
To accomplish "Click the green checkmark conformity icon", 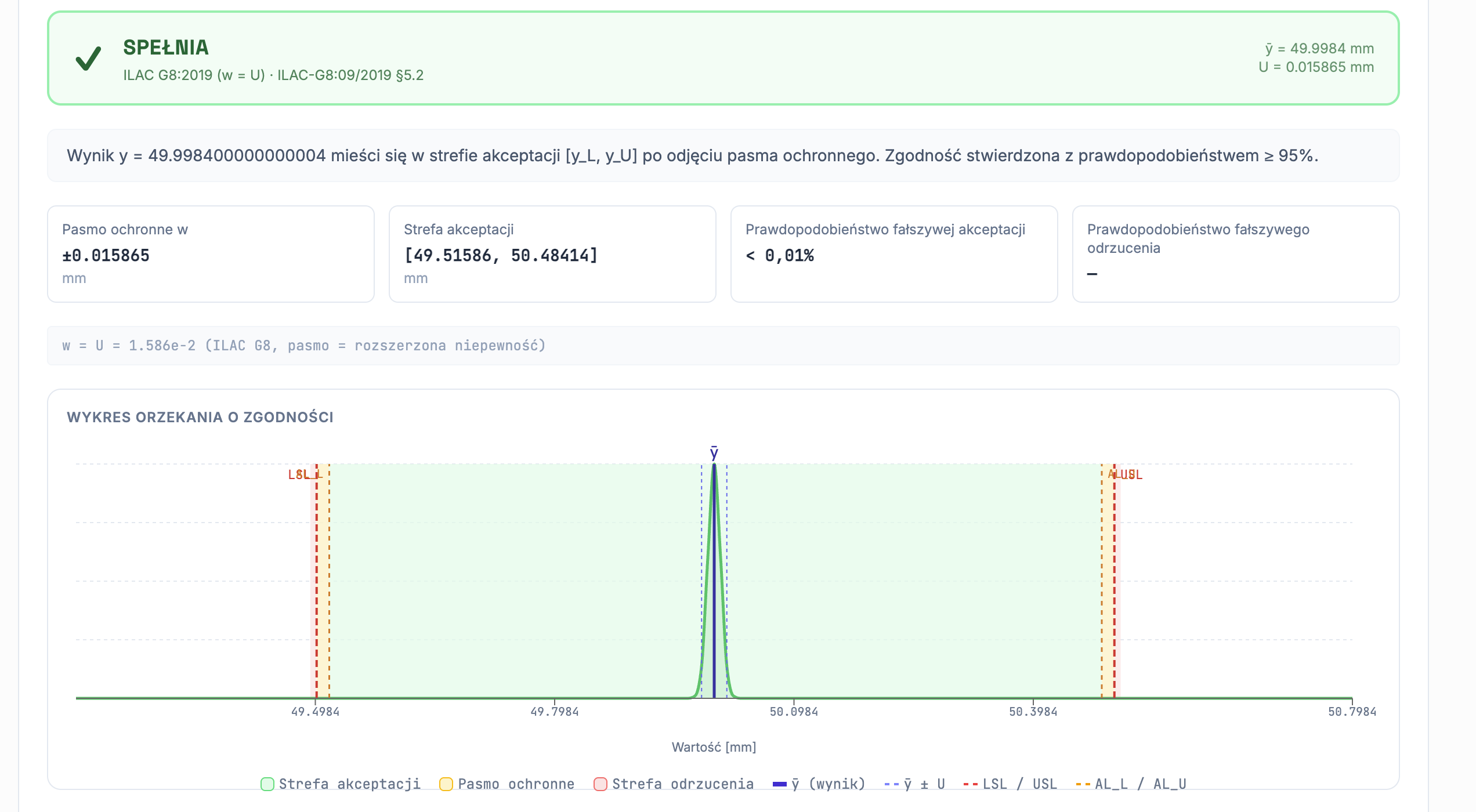I will click(88, 59).
